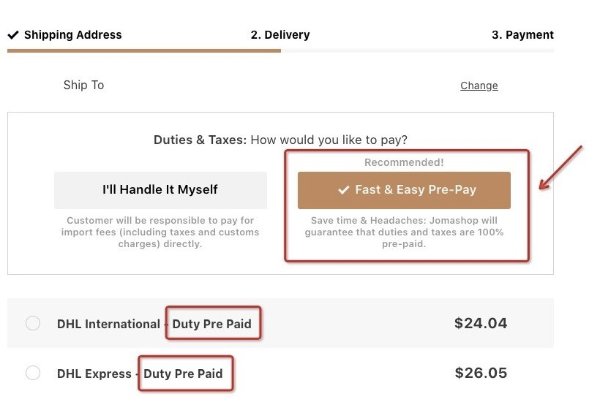This screenshot has height=413, width=600.
Task: Click the Duties & Taxes heading
Action: click(280, 140)
